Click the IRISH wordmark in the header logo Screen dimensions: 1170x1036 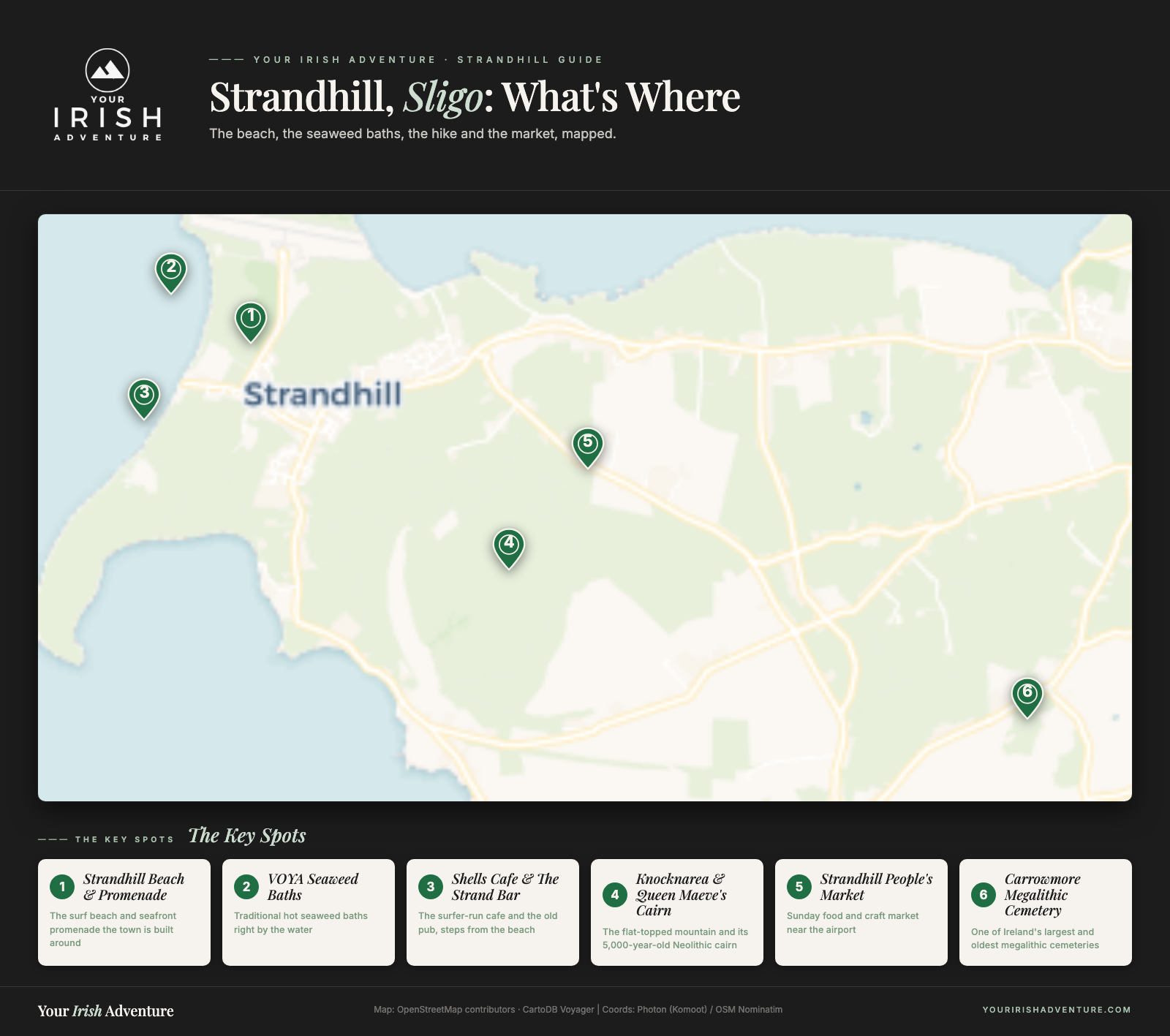pos(107,118)
